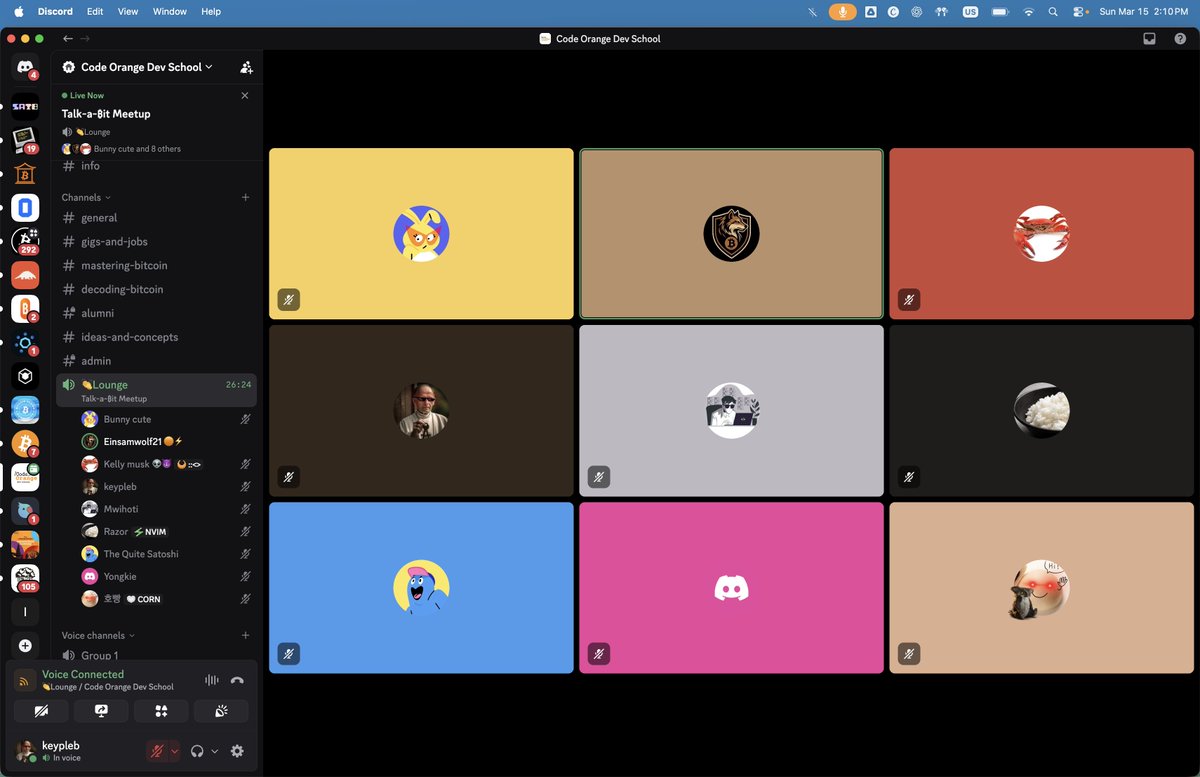Toggle deafen with headphones icon
This screenshot has width=1200, height=777.
pos(198,751)
